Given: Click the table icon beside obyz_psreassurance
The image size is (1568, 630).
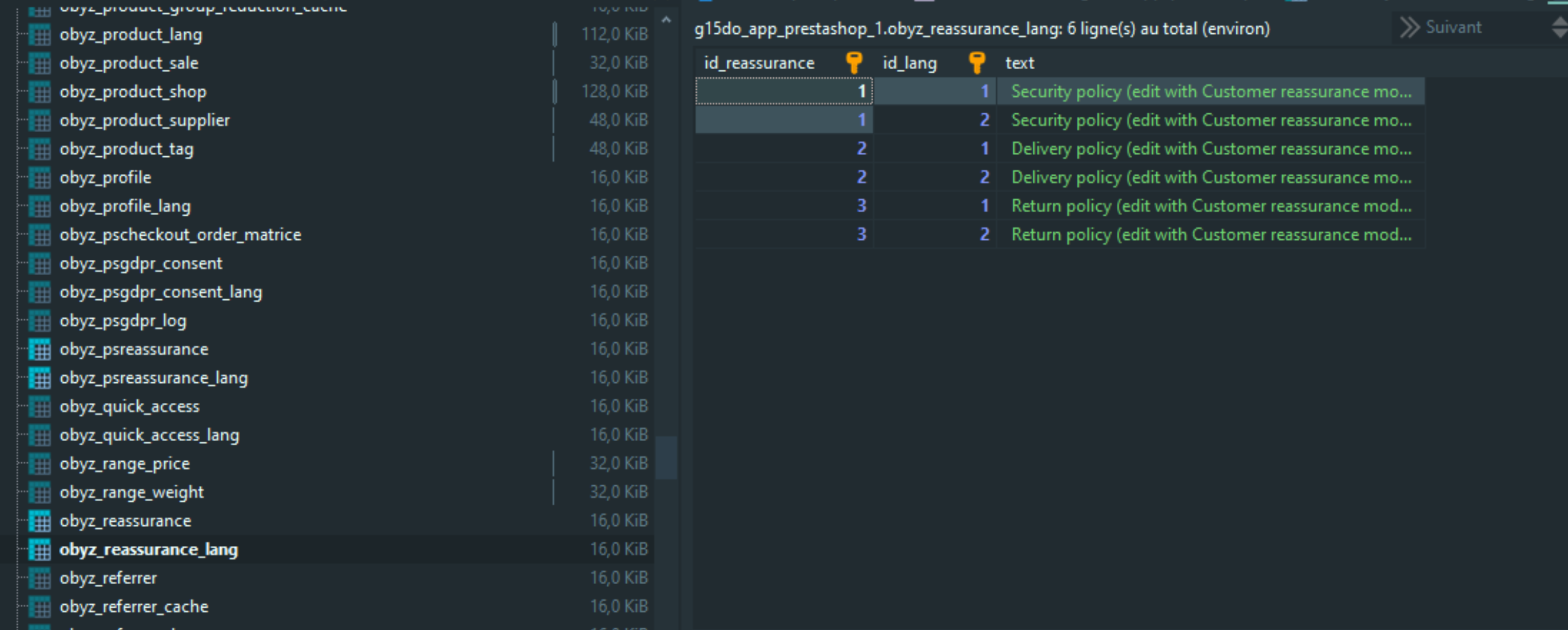Looking at the screenshot, I should coord(40,348).
